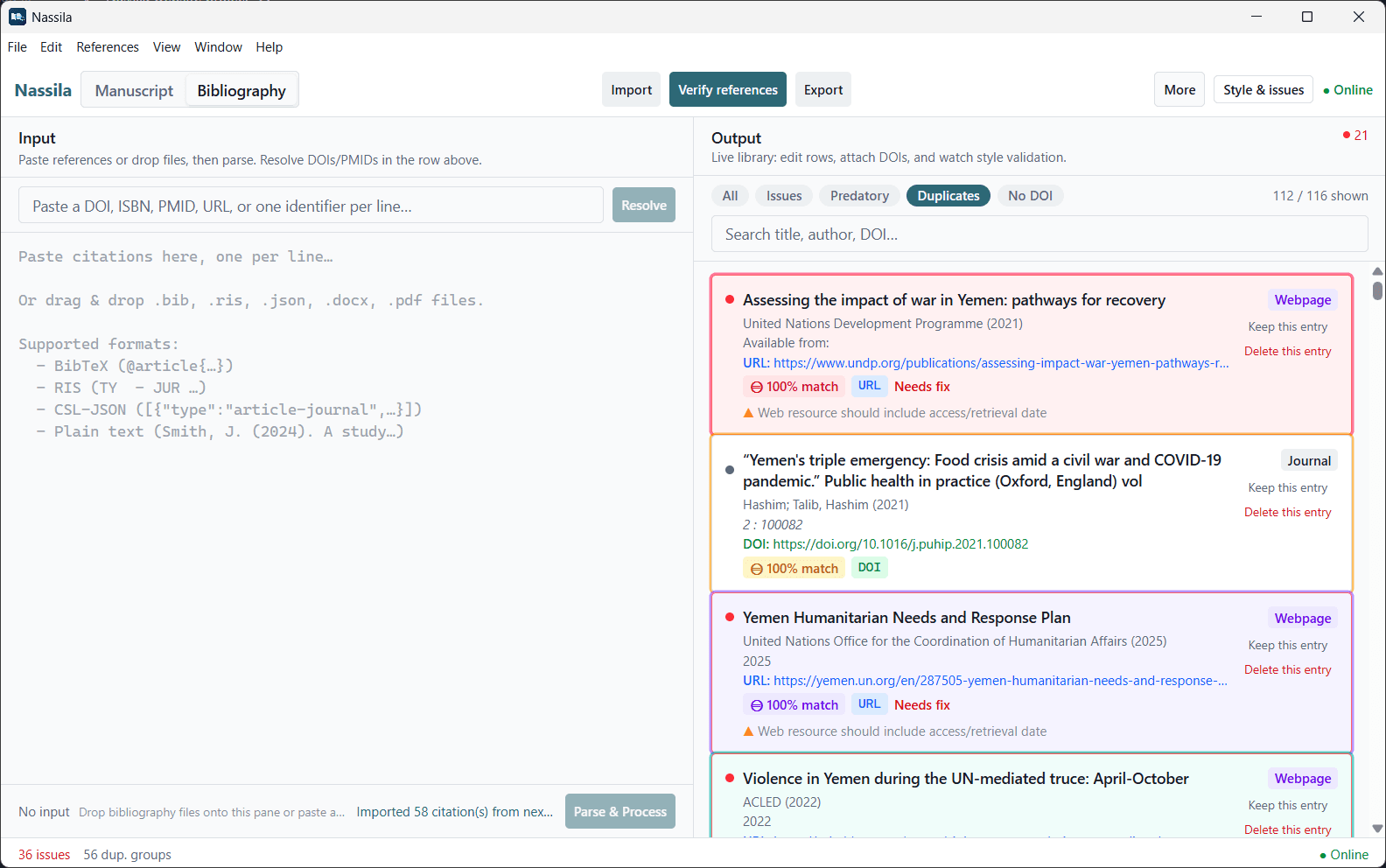1386x868 pixels.
Task: Click Needs fix label on Yemen Humanitarian Needs entry
Action: pyautogui.click(x=922, y=705)
